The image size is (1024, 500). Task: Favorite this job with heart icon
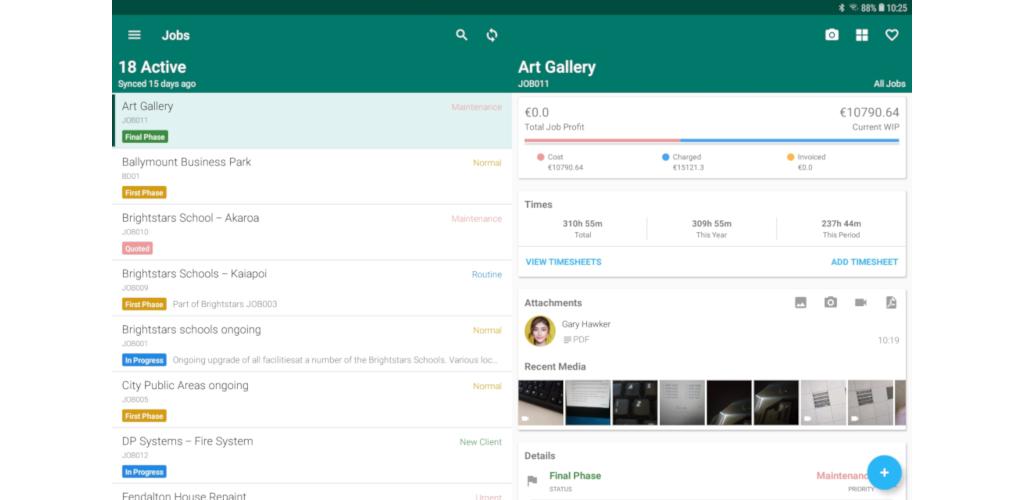coord(892,35)
